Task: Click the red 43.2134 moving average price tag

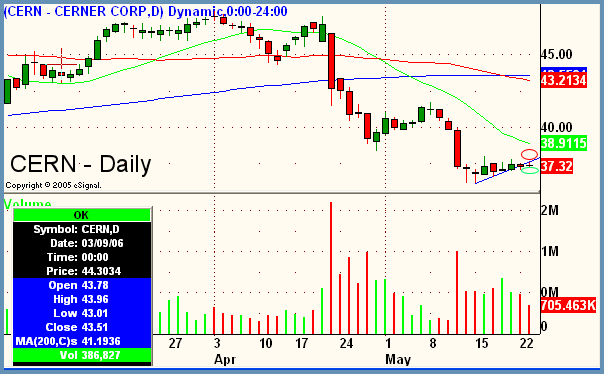Action: click(564, 81)
